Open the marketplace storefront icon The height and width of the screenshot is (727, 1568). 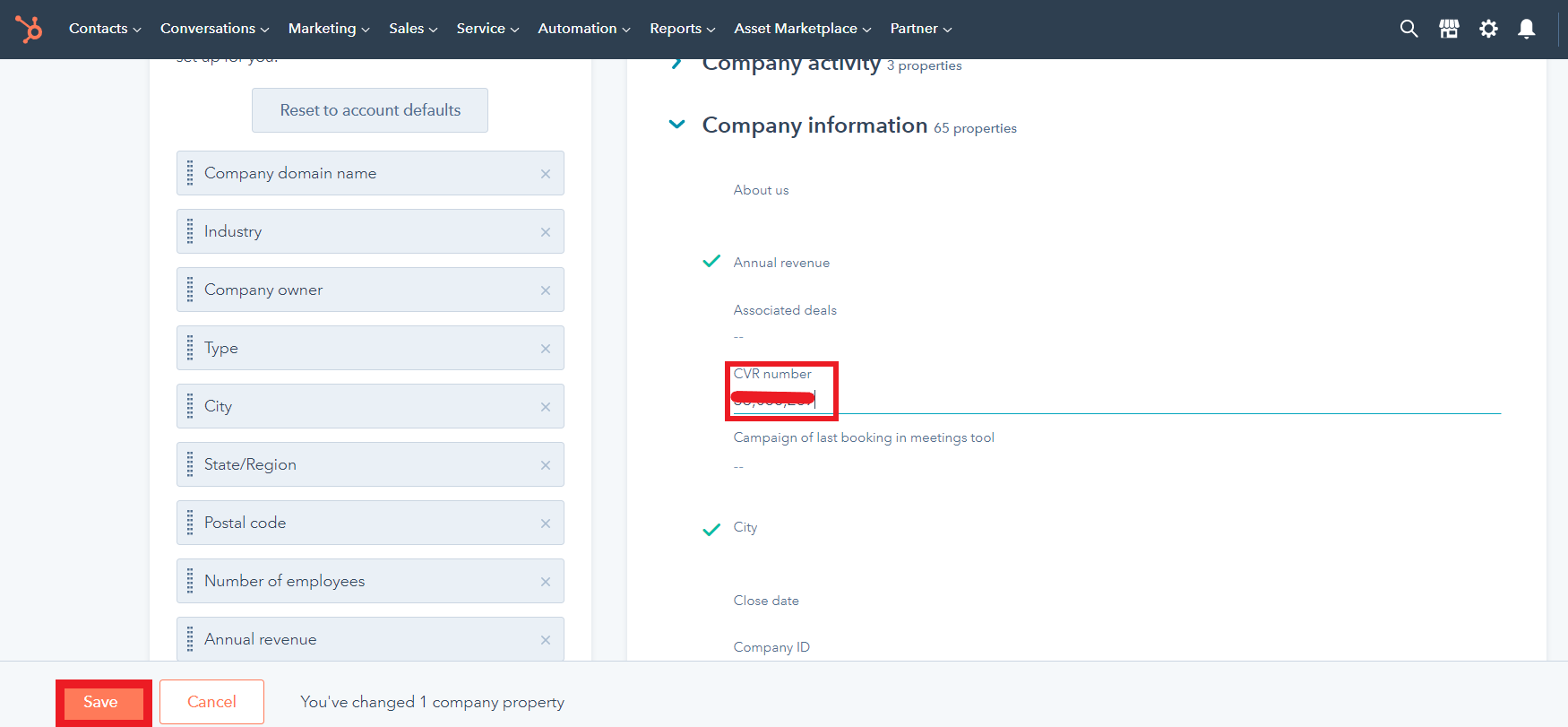pos(1449,29)
